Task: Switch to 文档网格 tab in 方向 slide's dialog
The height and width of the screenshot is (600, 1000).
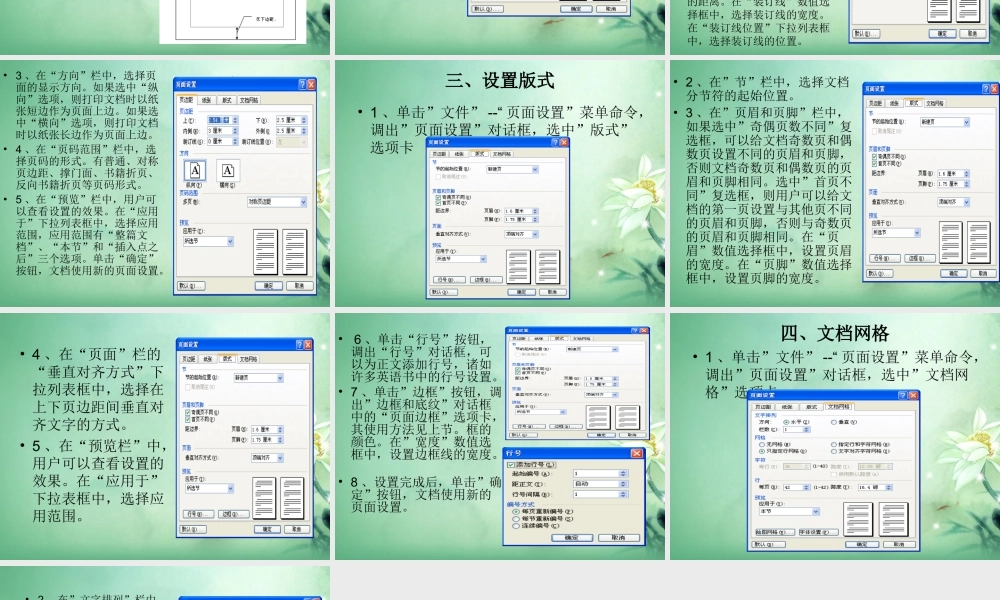Action: coord(249,100)
